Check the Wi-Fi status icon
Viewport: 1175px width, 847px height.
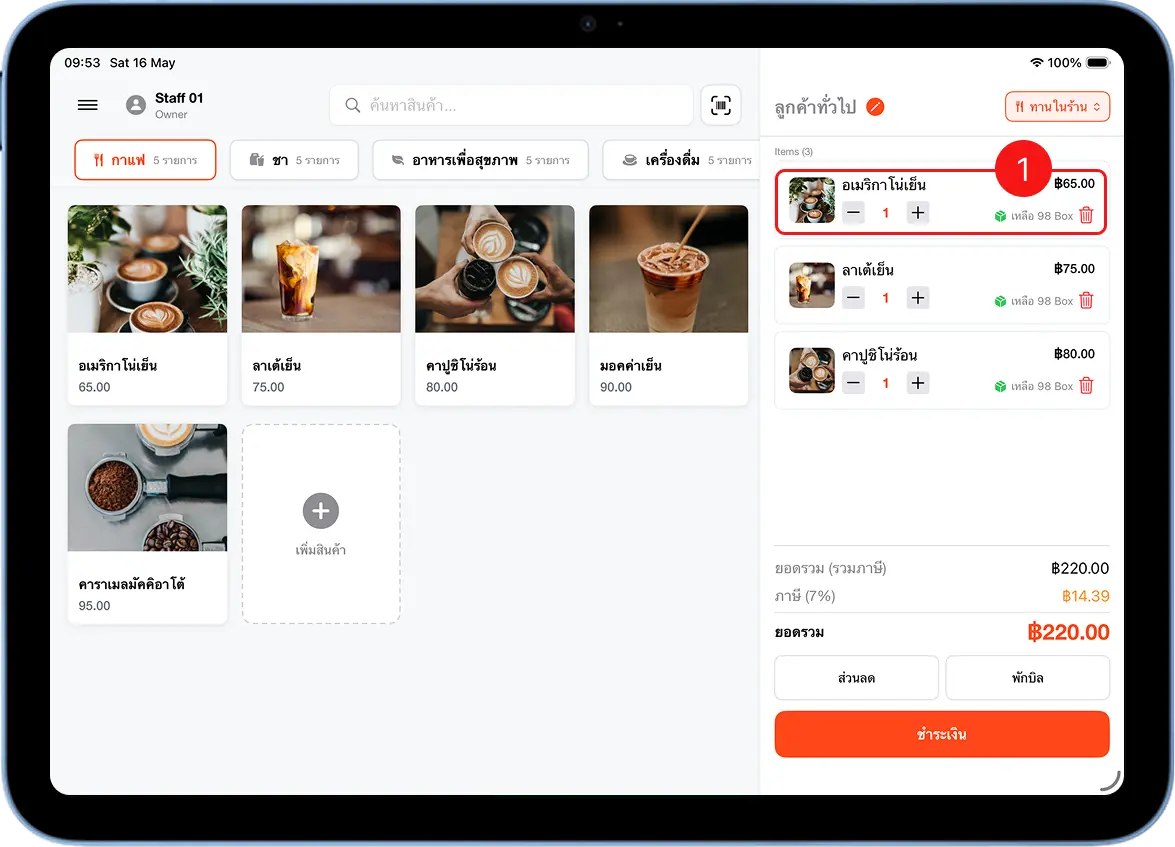pos(1036,63)
